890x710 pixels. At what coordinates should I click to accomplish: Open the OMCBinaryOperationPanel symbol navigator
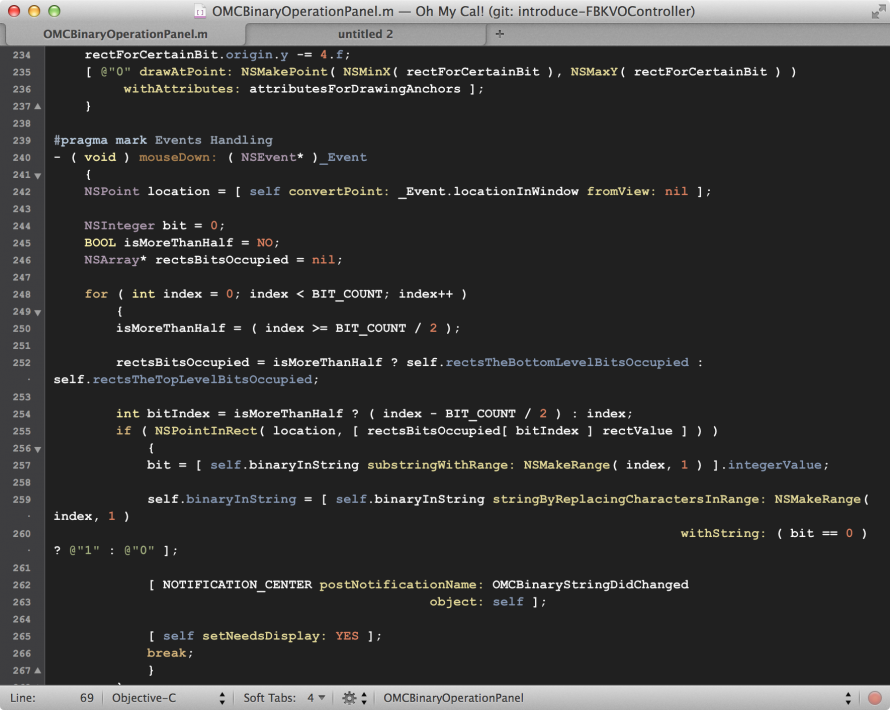click(x=453, y=697)
